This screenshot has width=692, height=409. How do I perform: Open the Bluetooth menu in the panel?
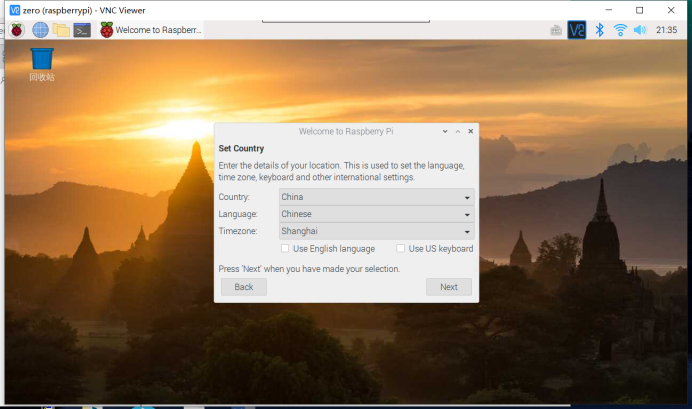point(599,30)
